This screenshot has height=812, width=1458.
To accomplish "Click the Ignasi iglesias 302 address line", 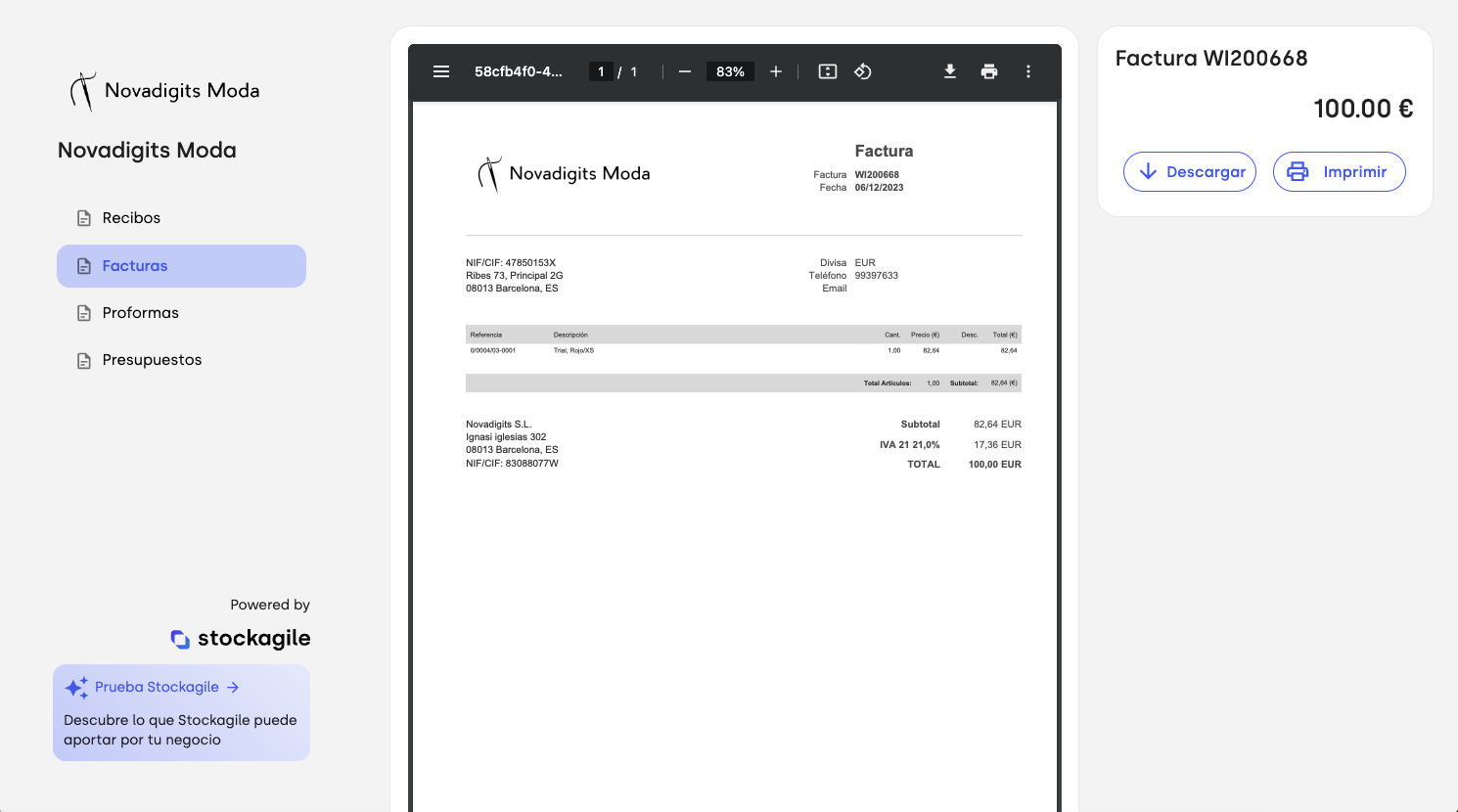I will [506, 437].
